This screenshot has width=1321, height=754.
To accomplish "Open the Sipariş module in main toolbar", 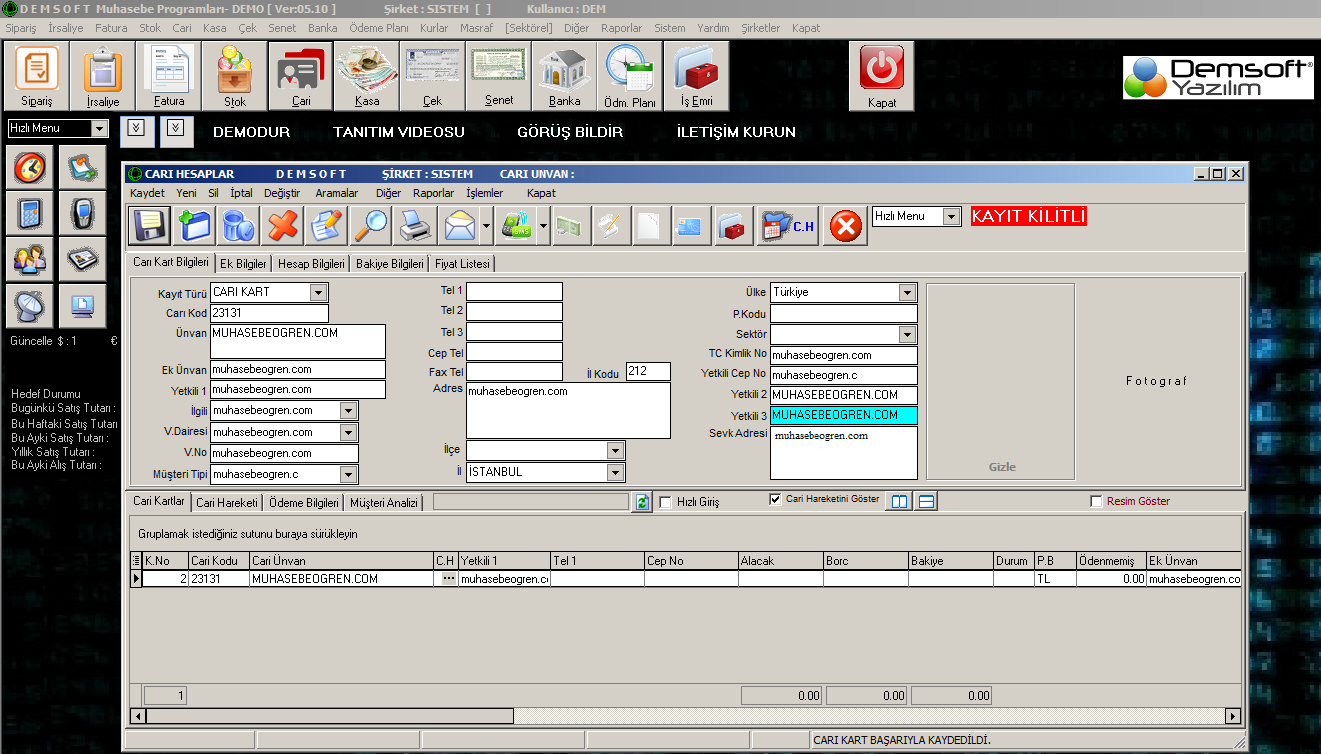I will (x=37, y=76).
